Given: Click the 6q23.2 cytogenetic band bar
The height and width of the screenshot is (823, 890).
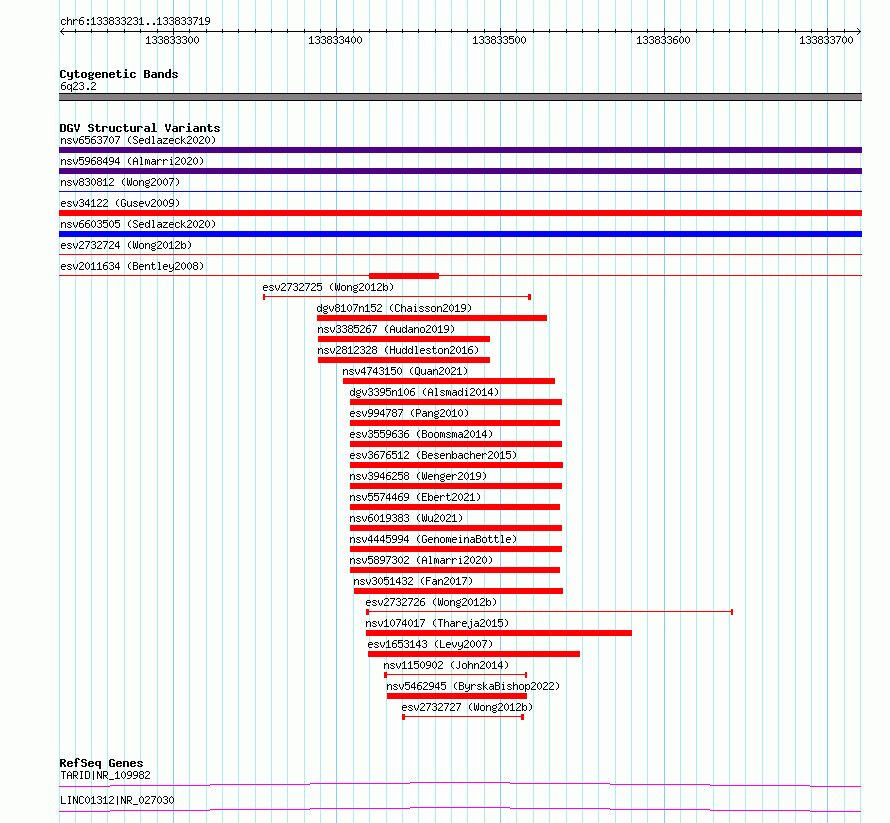Looking at the screenshot, I should pos(460,97).
